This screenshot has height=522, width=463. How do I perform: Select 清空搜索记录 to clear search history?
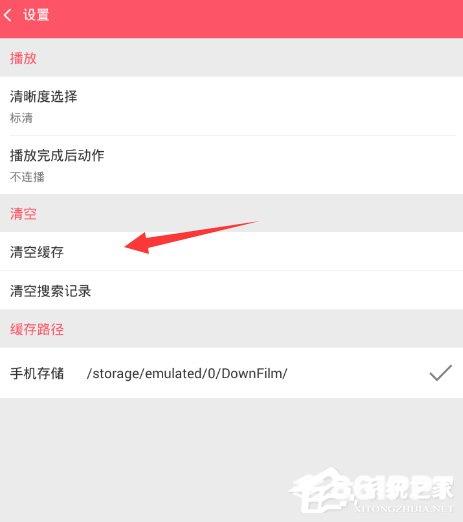[x=231, y=291]
